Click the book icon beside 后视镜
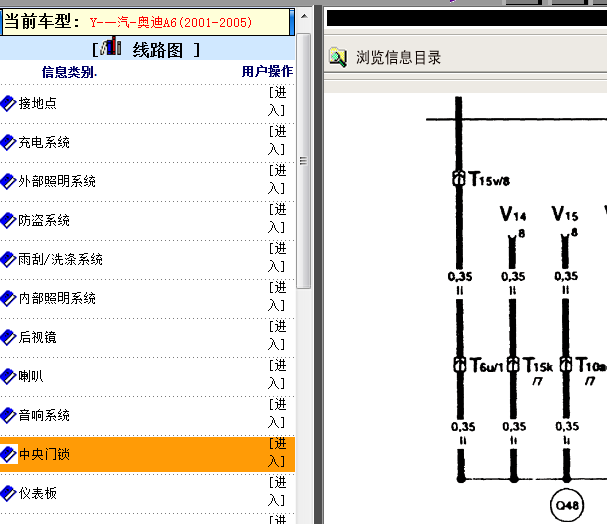 point(8,337)
